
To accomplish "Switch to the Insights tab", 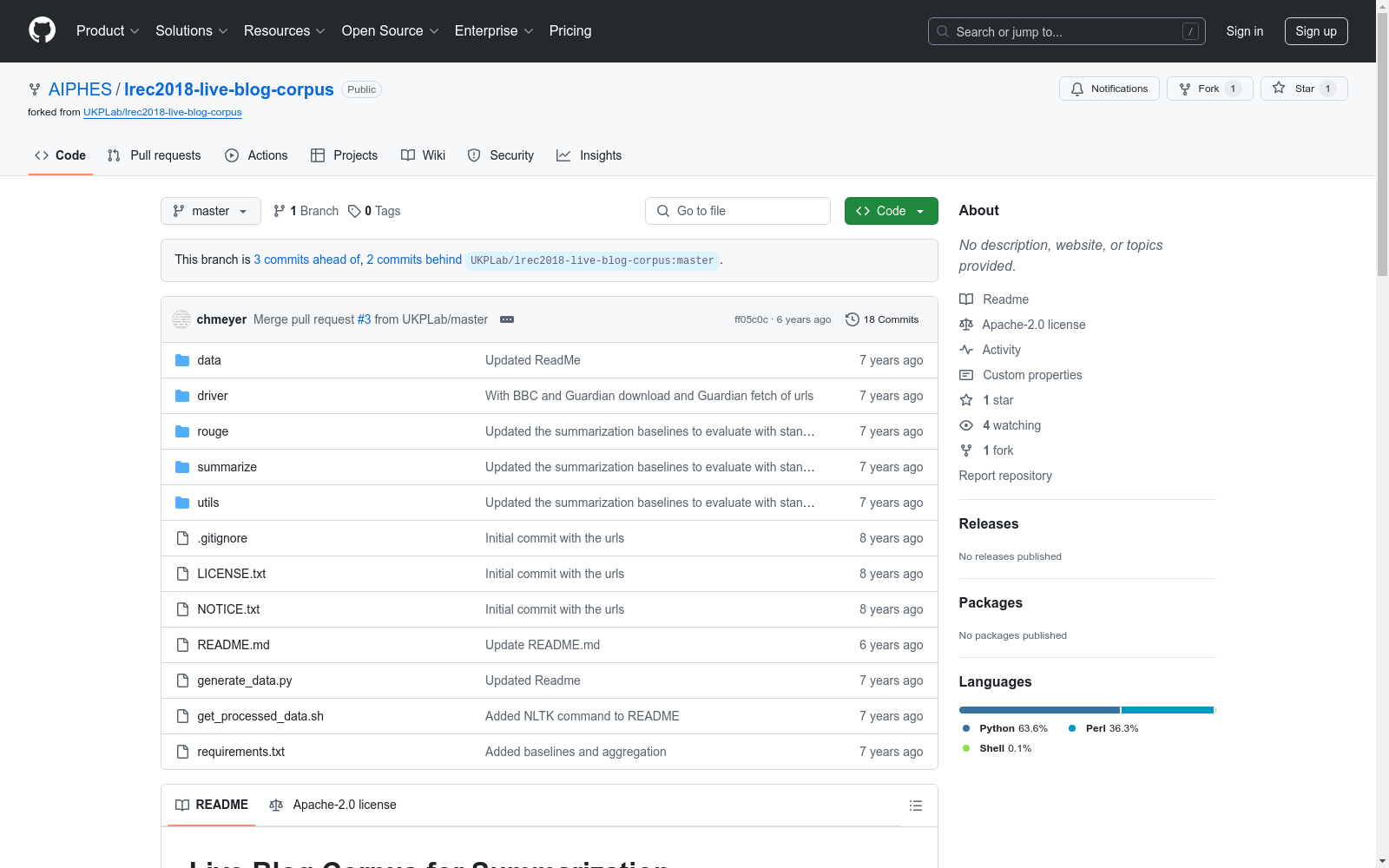I will click(x=589, y=155).
